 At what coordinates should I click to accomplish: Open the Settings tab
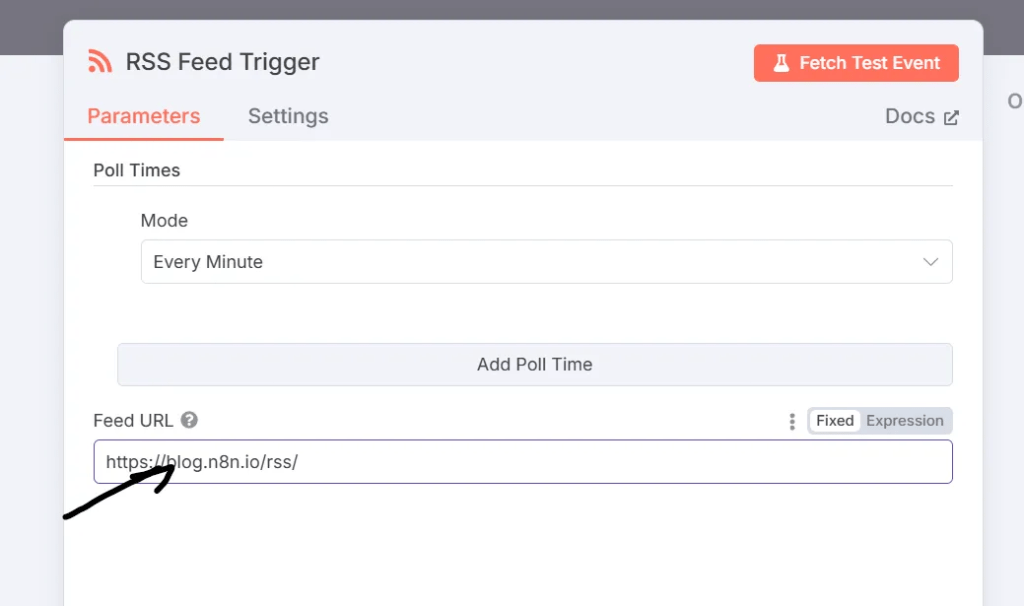point(288,116)
